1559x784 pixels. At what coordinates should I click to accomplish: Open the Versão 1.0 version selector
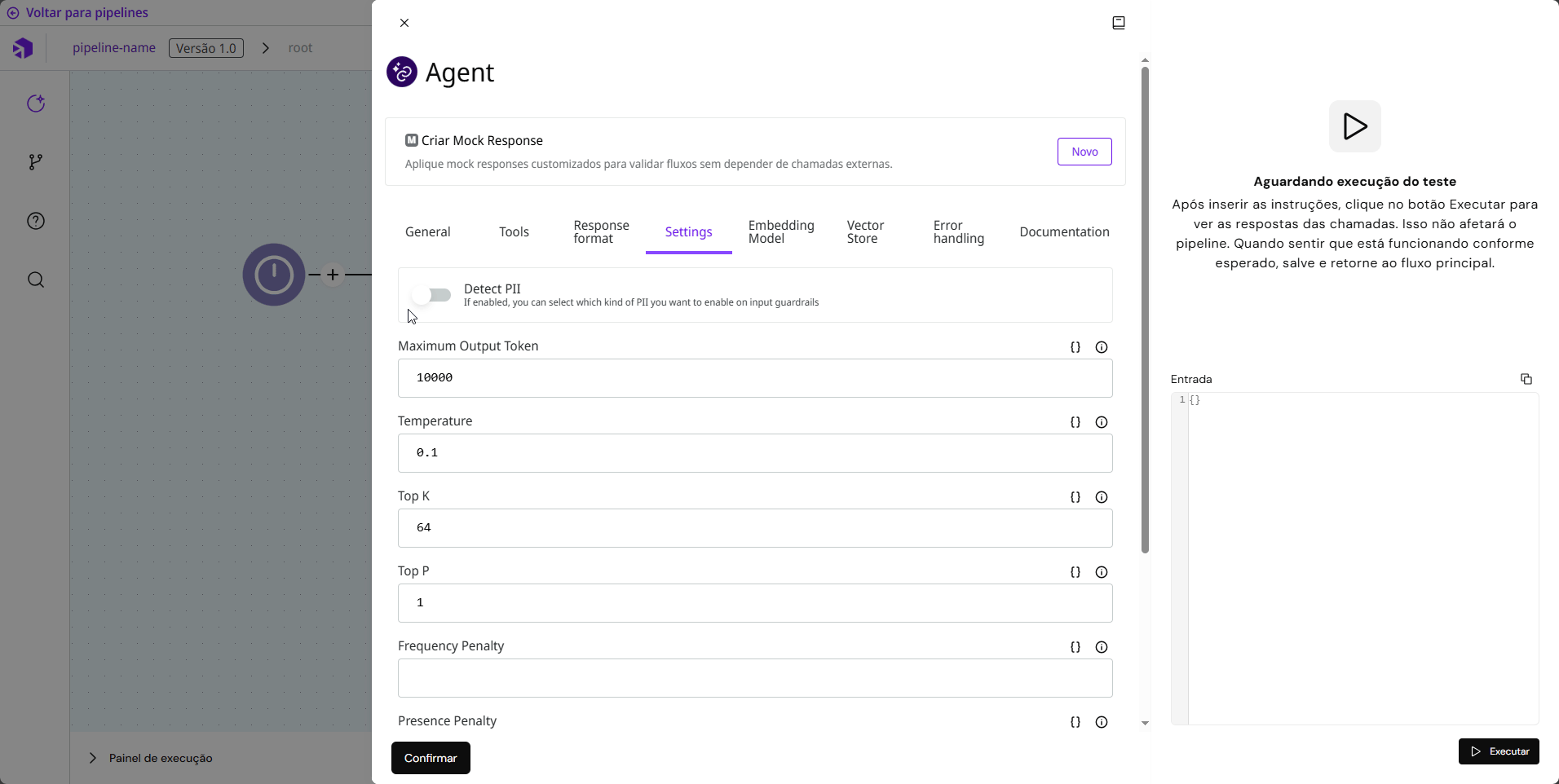[206, 48]
